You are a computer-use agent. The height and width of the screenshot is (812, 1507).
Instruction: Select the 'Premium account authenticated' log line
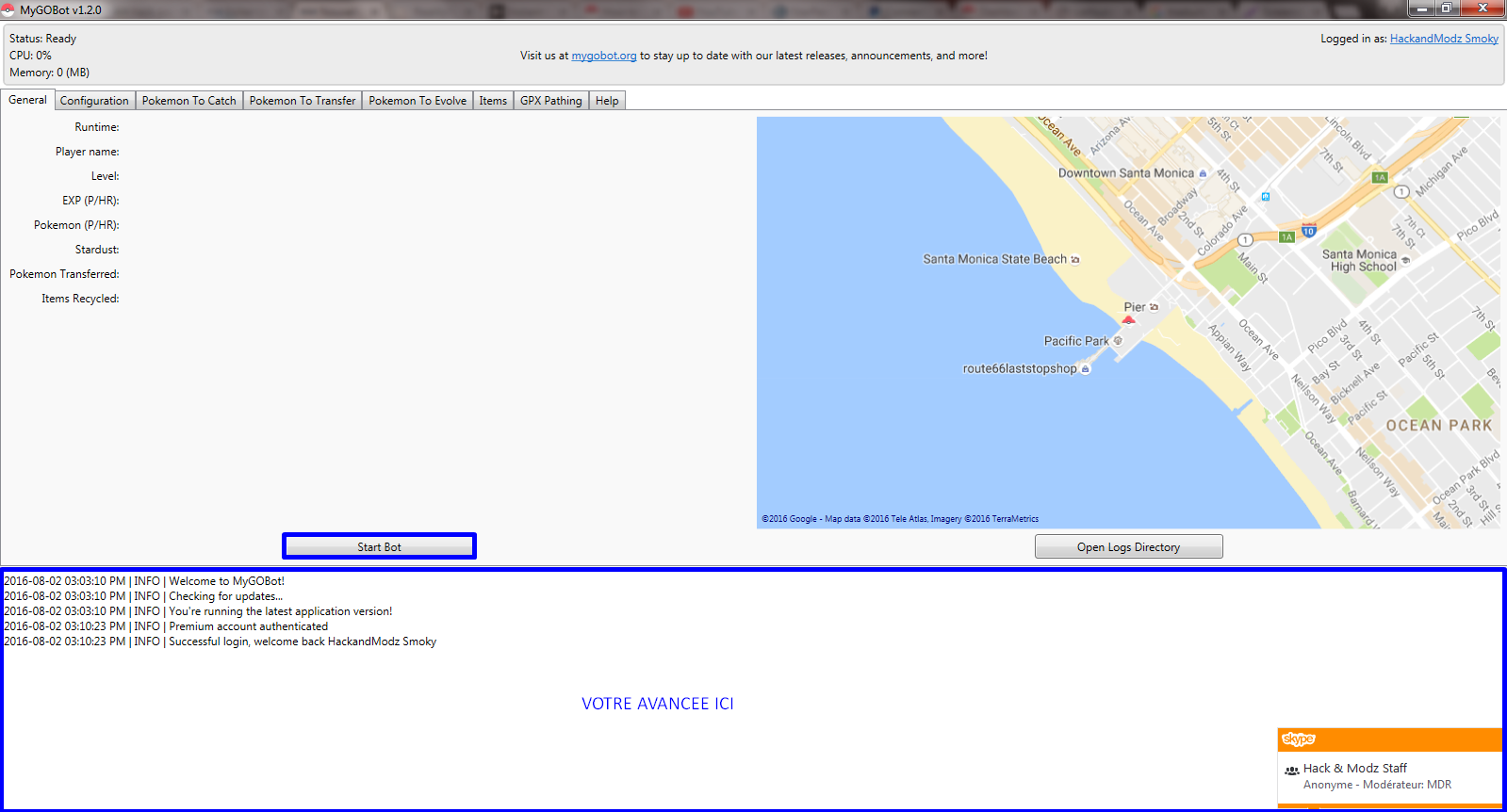pyautogui.click(x=166, y=626)
